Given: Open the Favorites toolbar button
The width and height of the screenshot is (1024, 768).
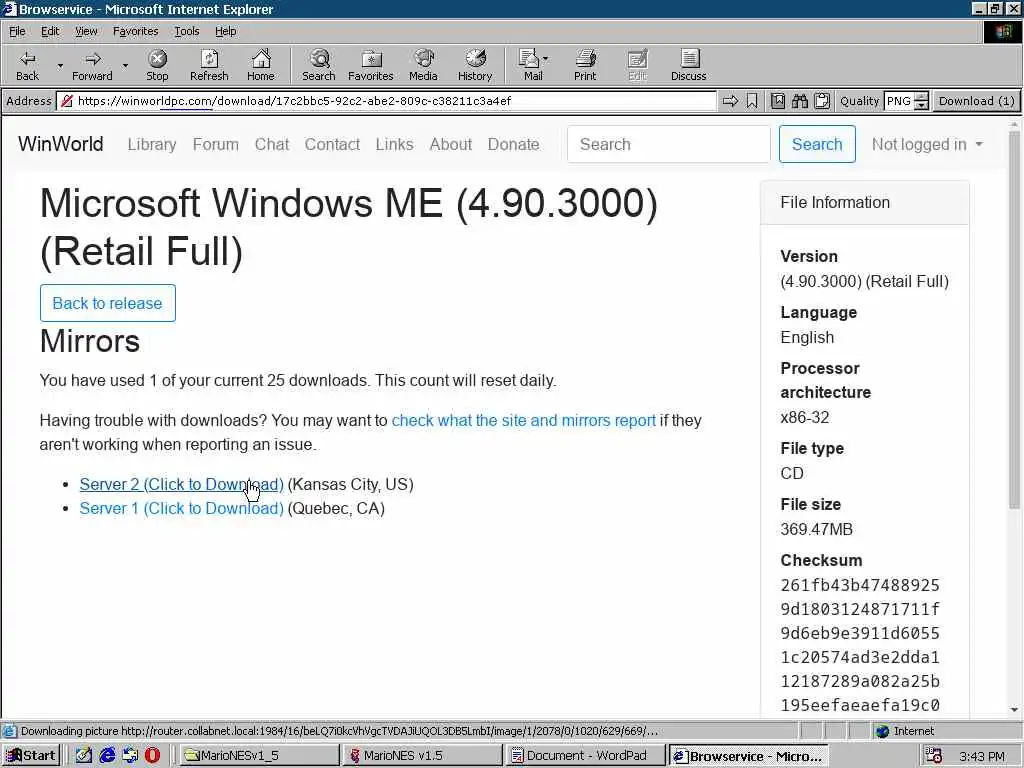Looking at the screenshot, I should click(x=371, y=65).
